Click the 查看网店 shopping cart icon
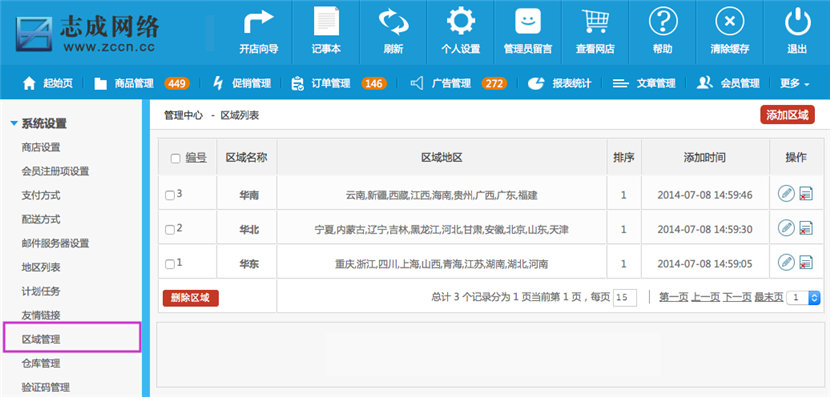 pos(595,22)
